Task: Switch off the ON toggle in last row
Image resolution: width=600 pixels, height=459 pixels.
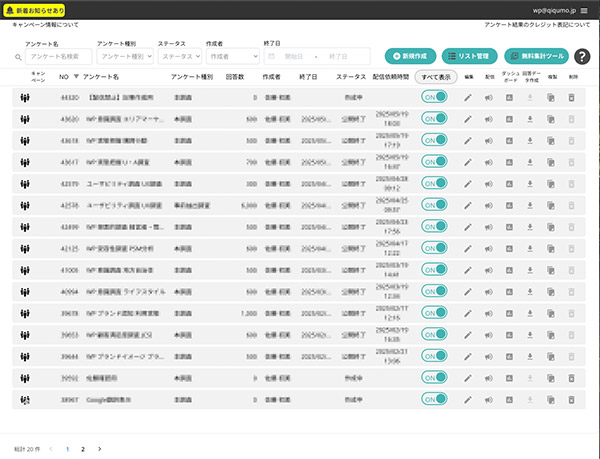Action: point(434,399)
